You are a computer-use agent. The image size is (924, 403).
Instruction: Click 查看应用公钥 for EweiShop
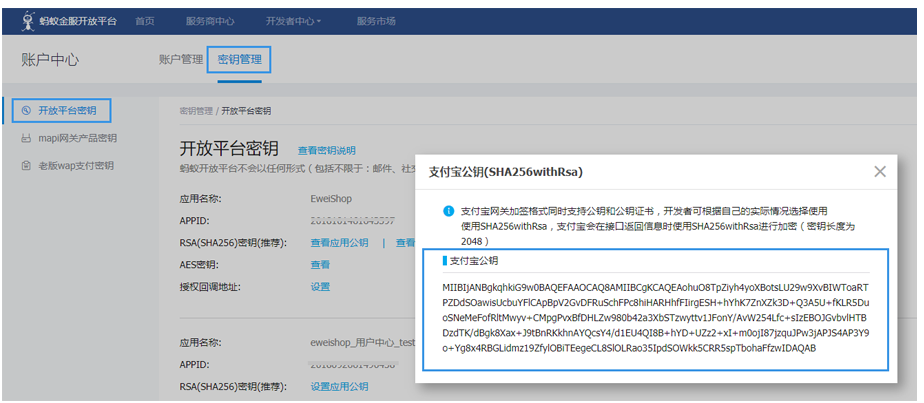pos(339,243)
